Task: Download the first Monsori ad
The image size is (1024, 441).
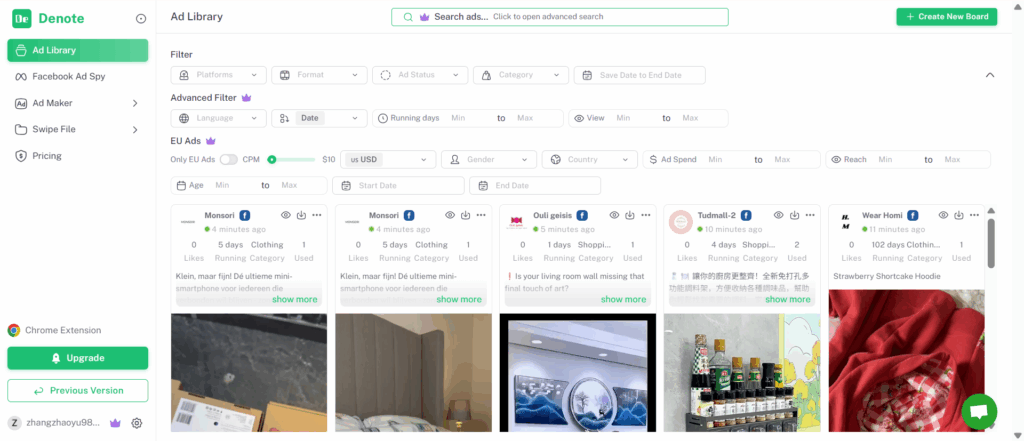Action: click(x=301, y=215)
